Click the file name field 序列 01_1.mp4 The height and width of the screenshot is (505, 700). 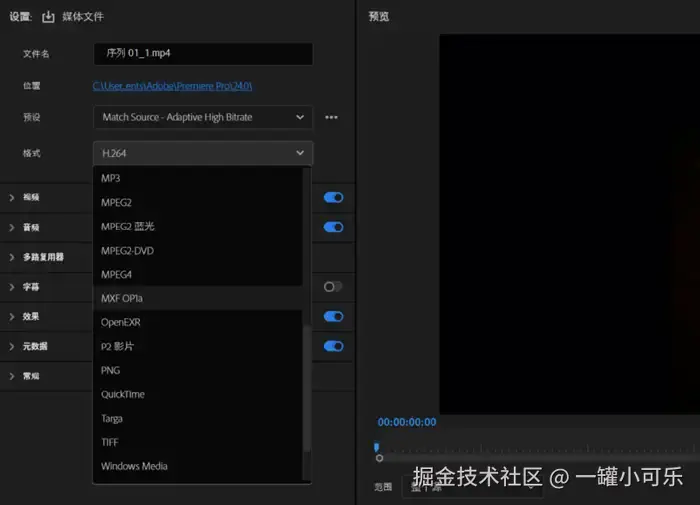click(203, 54)
